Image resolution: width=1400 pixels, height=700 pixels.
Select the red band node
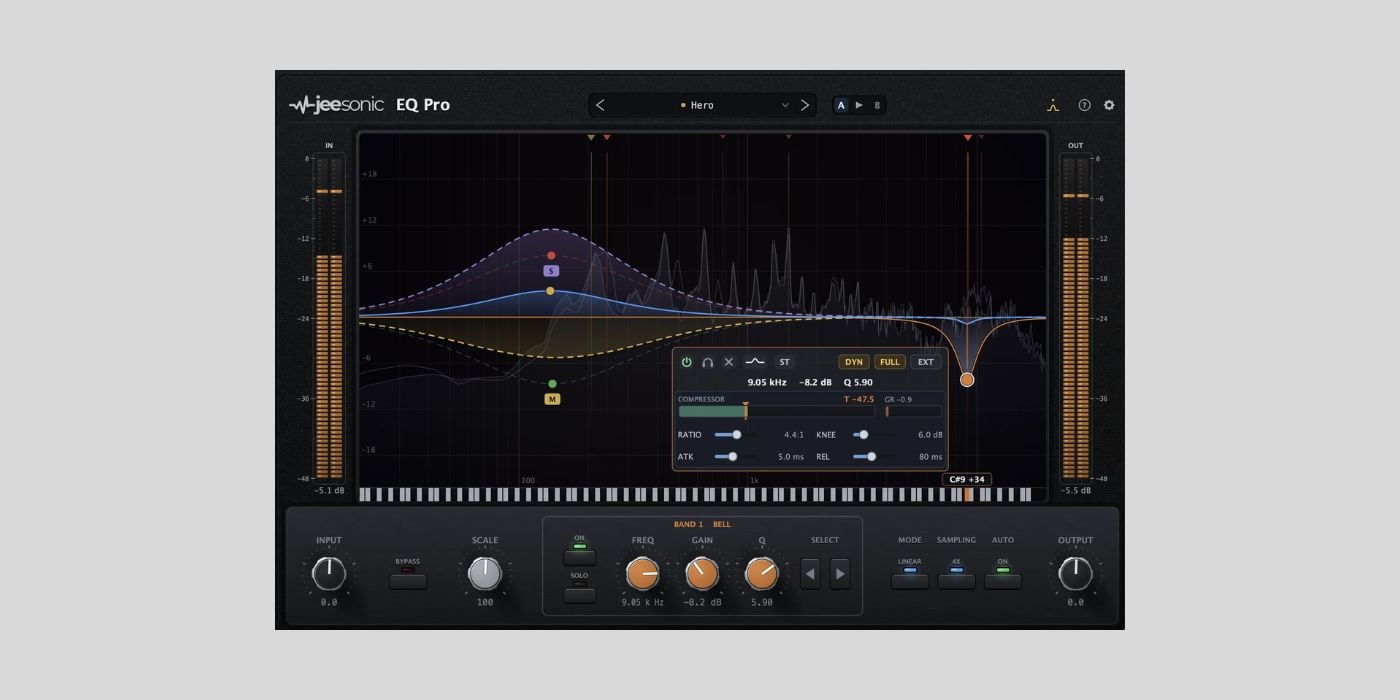click(x=551, y=256)
